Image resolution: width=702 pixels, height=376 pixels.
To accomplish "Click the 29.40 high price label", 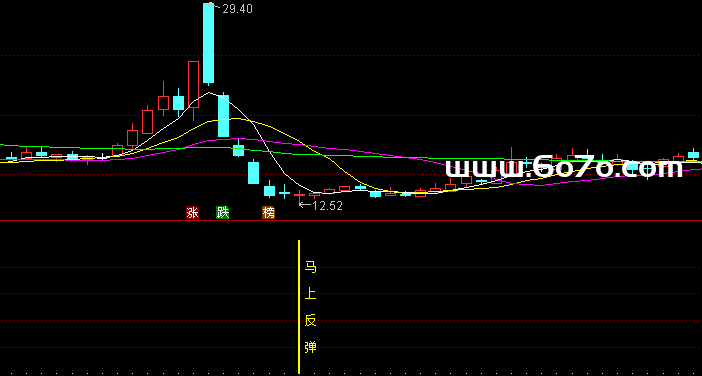I will click(x=237, y=9).
